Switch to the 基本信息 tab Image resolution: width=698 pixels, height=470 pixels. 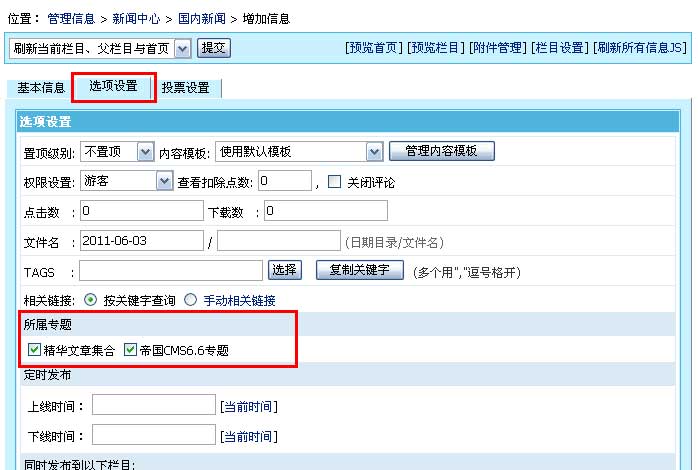coord(41,88)
